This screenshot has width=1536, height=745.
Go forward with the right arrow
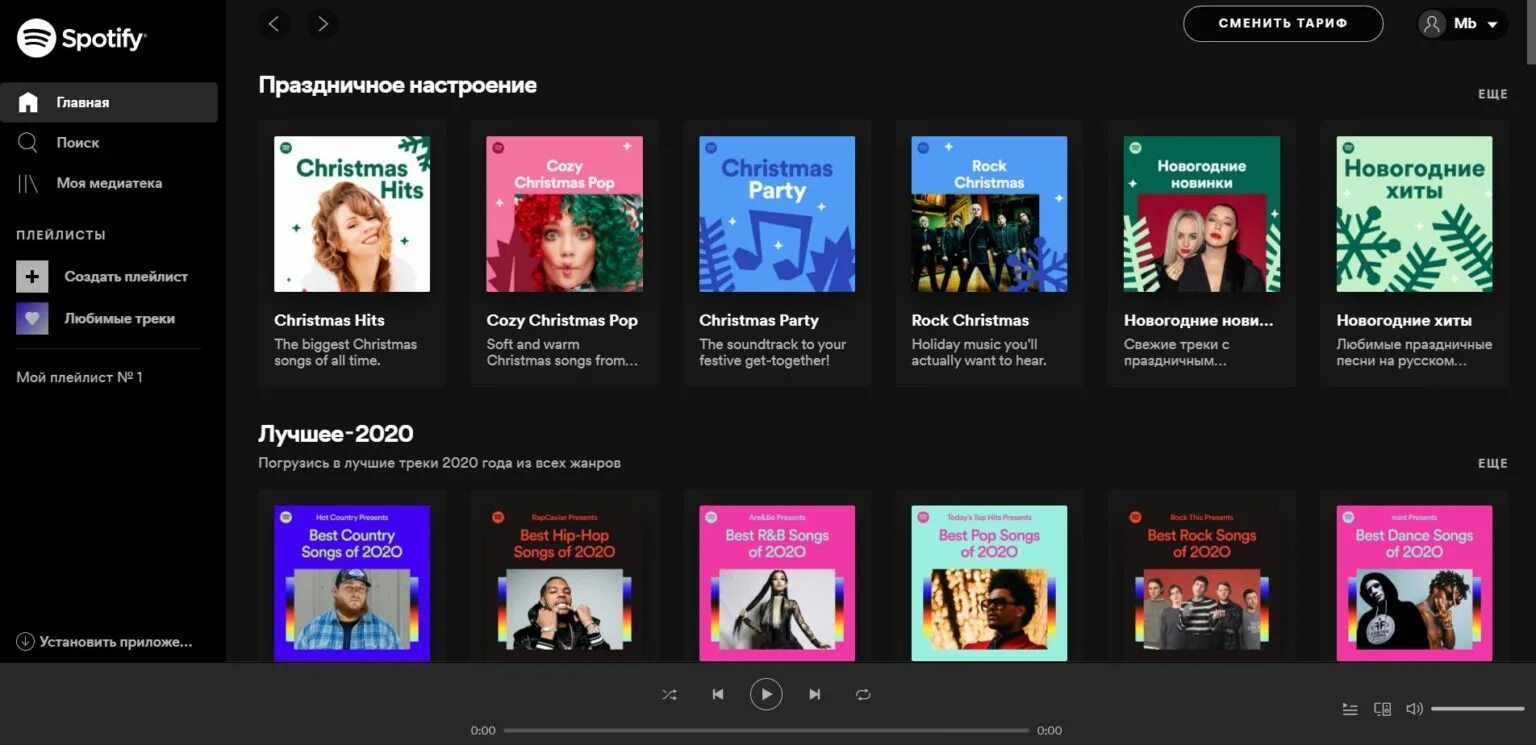322,24
